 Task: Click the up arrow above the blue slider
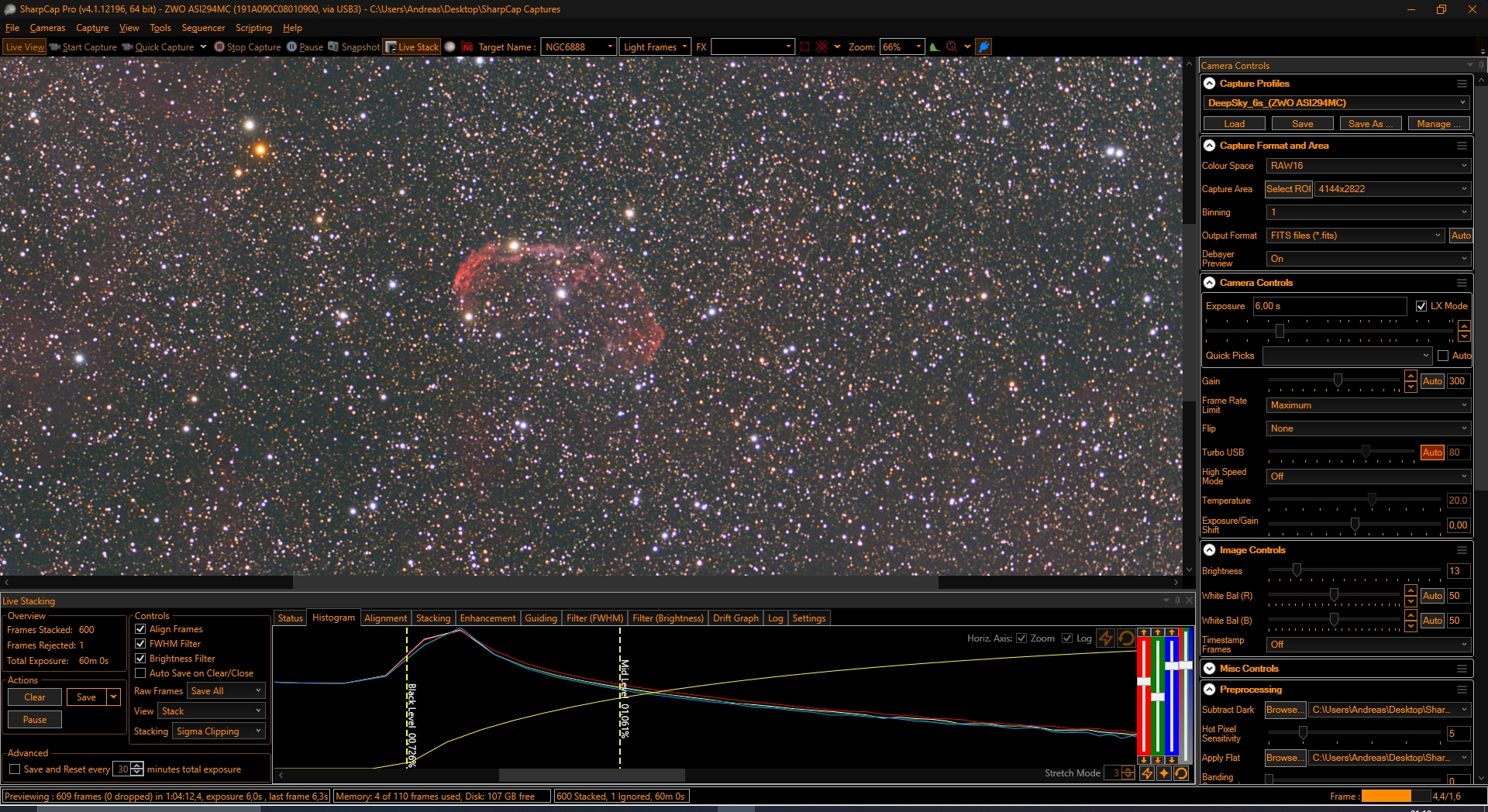click(x=1172, y=632)
